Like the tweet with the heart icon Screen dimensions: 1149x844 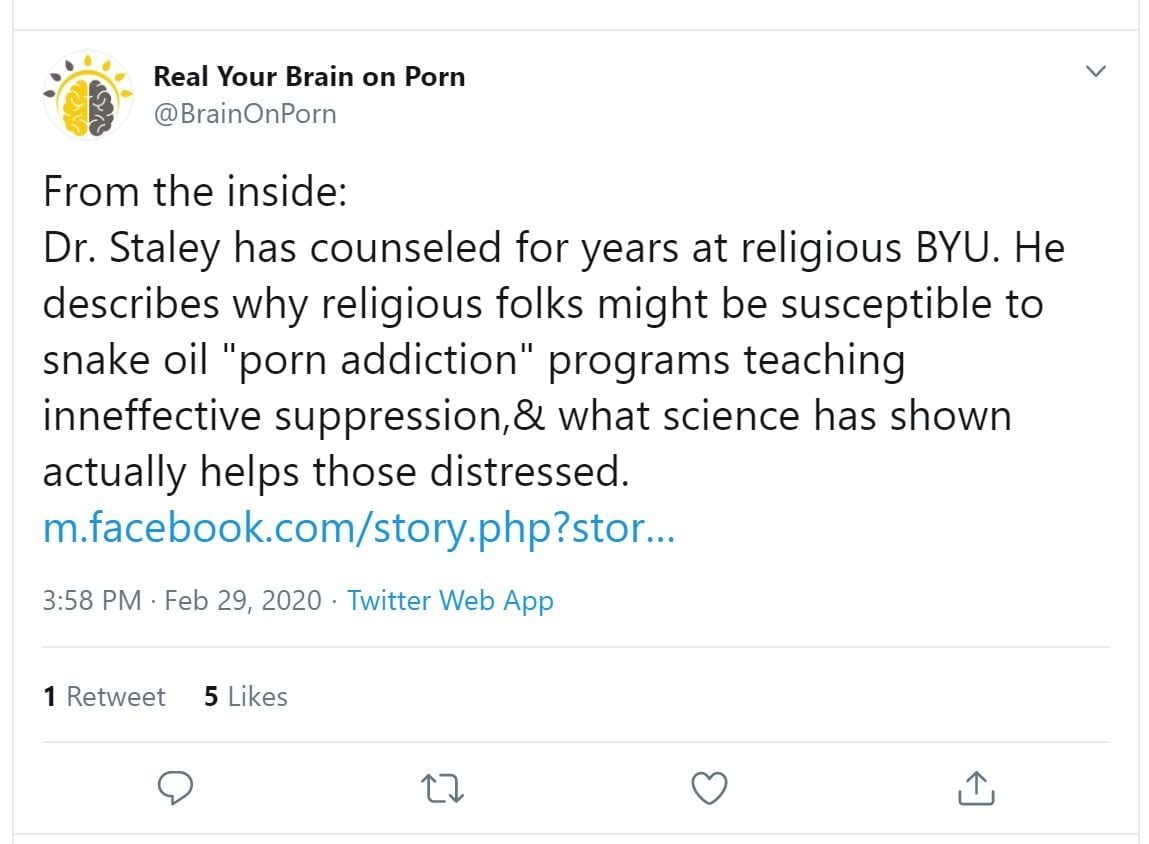tap(710, 789)
